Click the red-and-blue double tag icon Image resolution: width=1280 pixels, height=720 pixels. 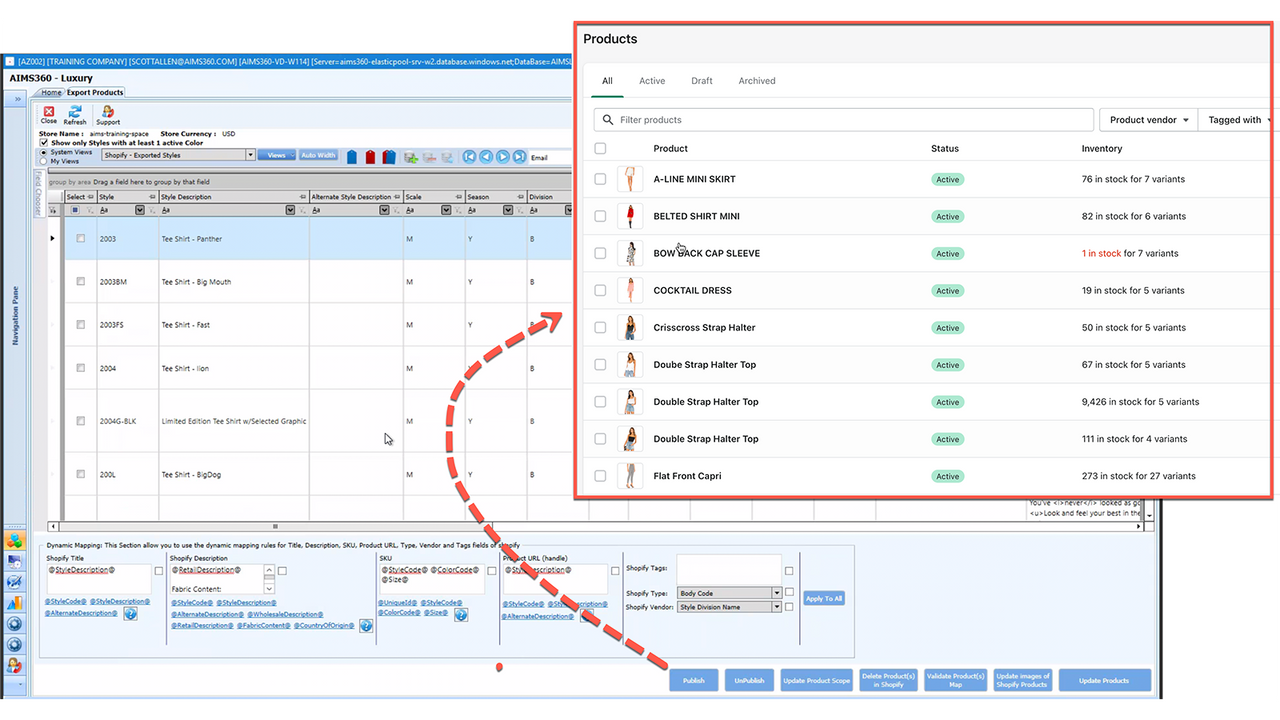(x=389, y=157)
